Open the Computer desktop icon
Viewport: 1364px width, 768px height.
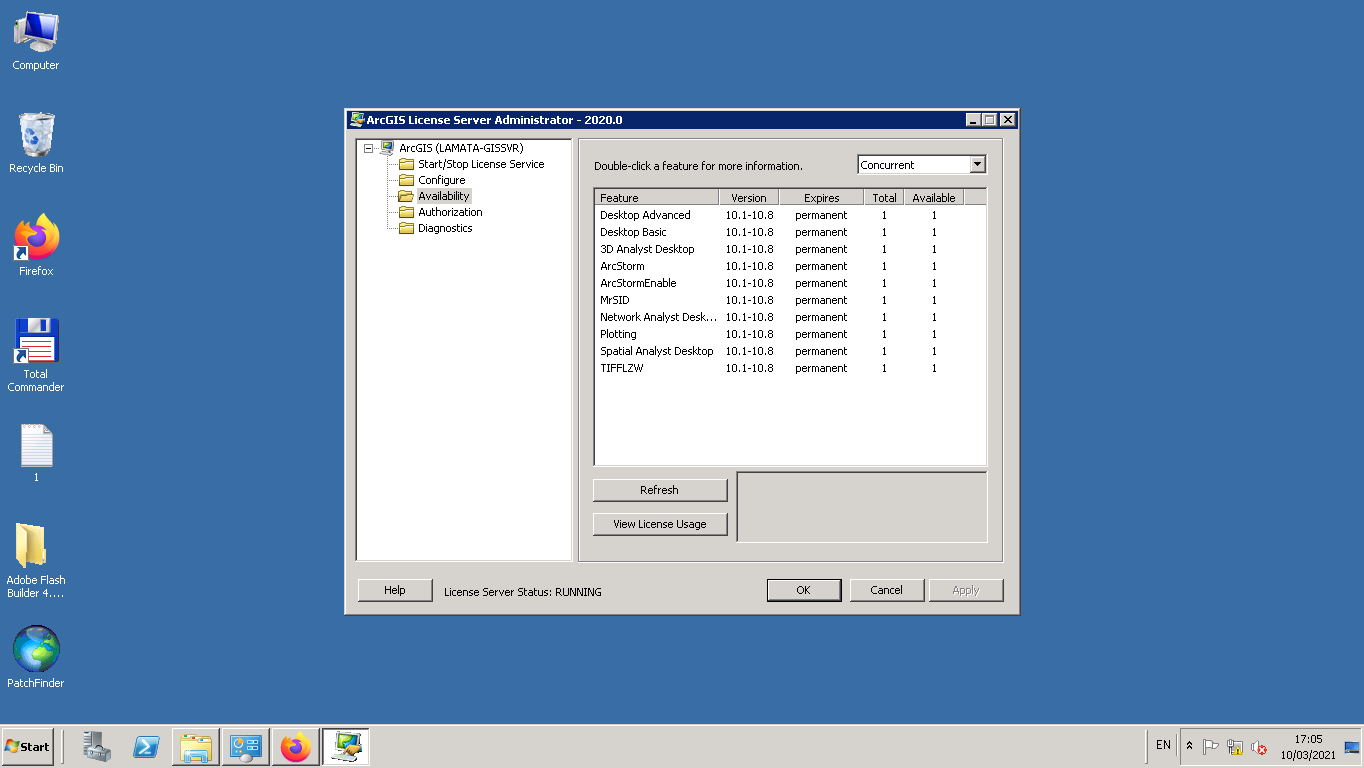[36, 41]
